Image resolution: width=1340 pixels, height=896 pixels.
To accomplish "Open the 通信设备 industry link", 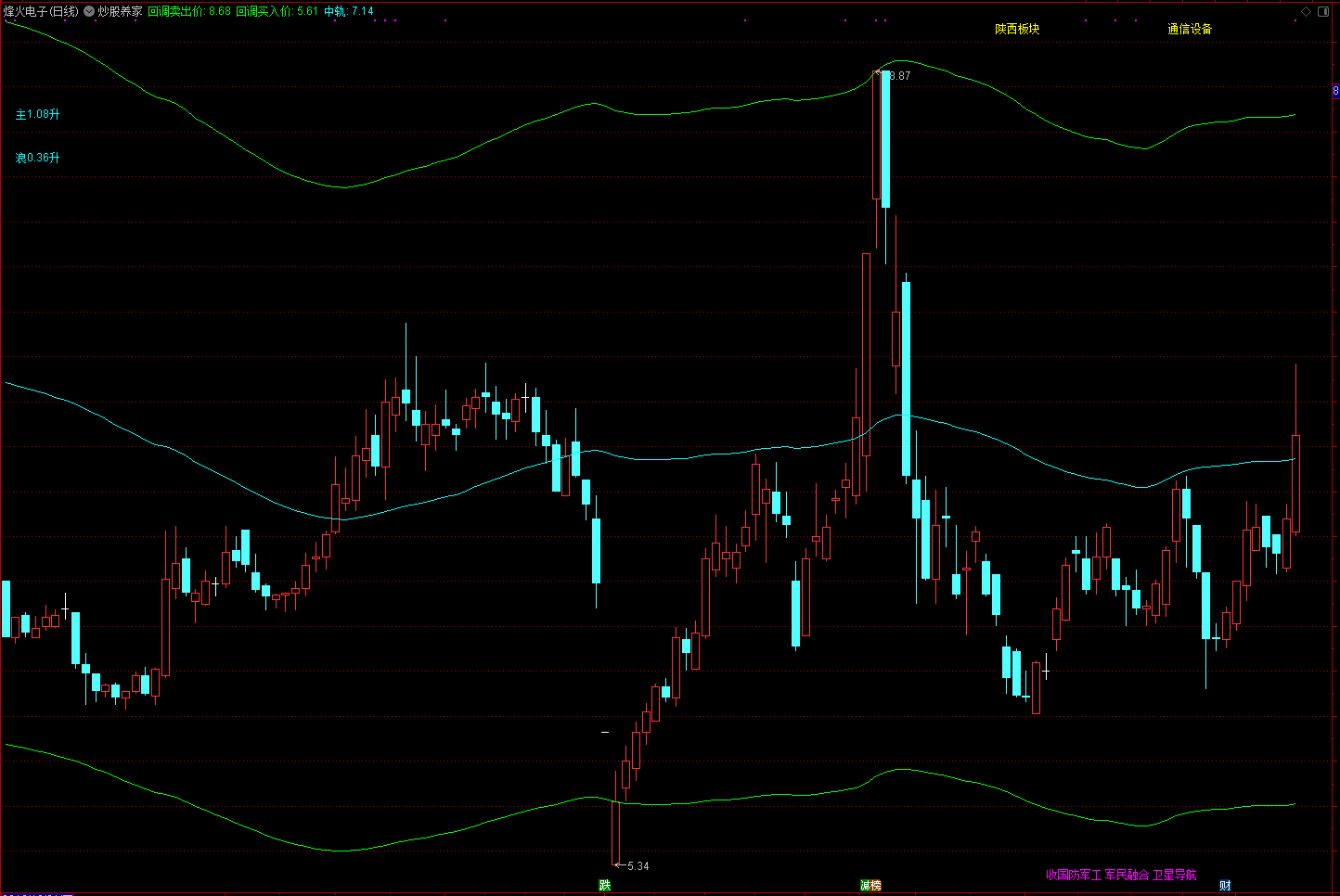I will coord(1190,29).
